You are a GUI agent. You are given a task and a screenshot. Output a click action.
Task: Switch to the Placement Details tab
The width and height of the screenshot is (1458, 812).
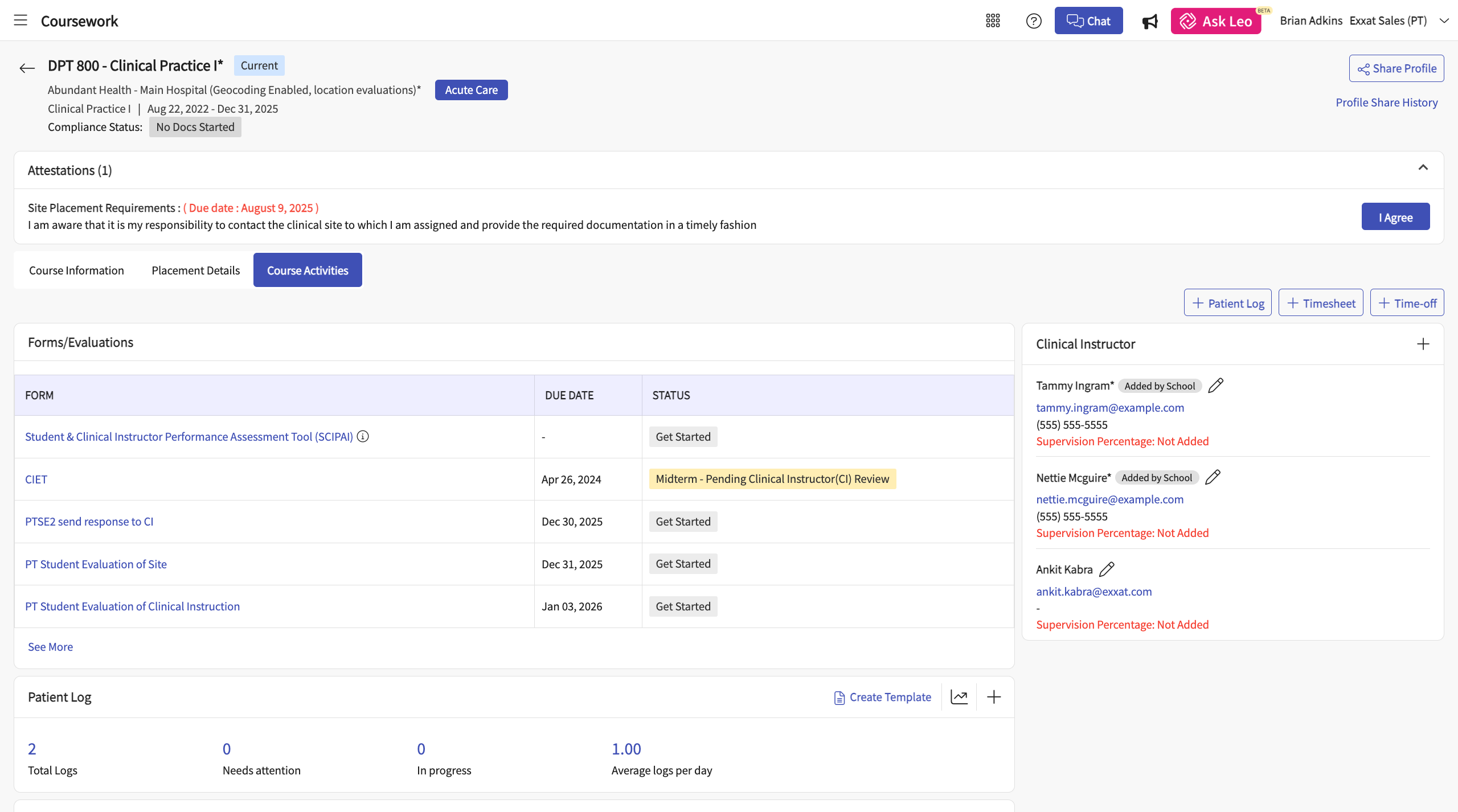(x=195, y=270)
